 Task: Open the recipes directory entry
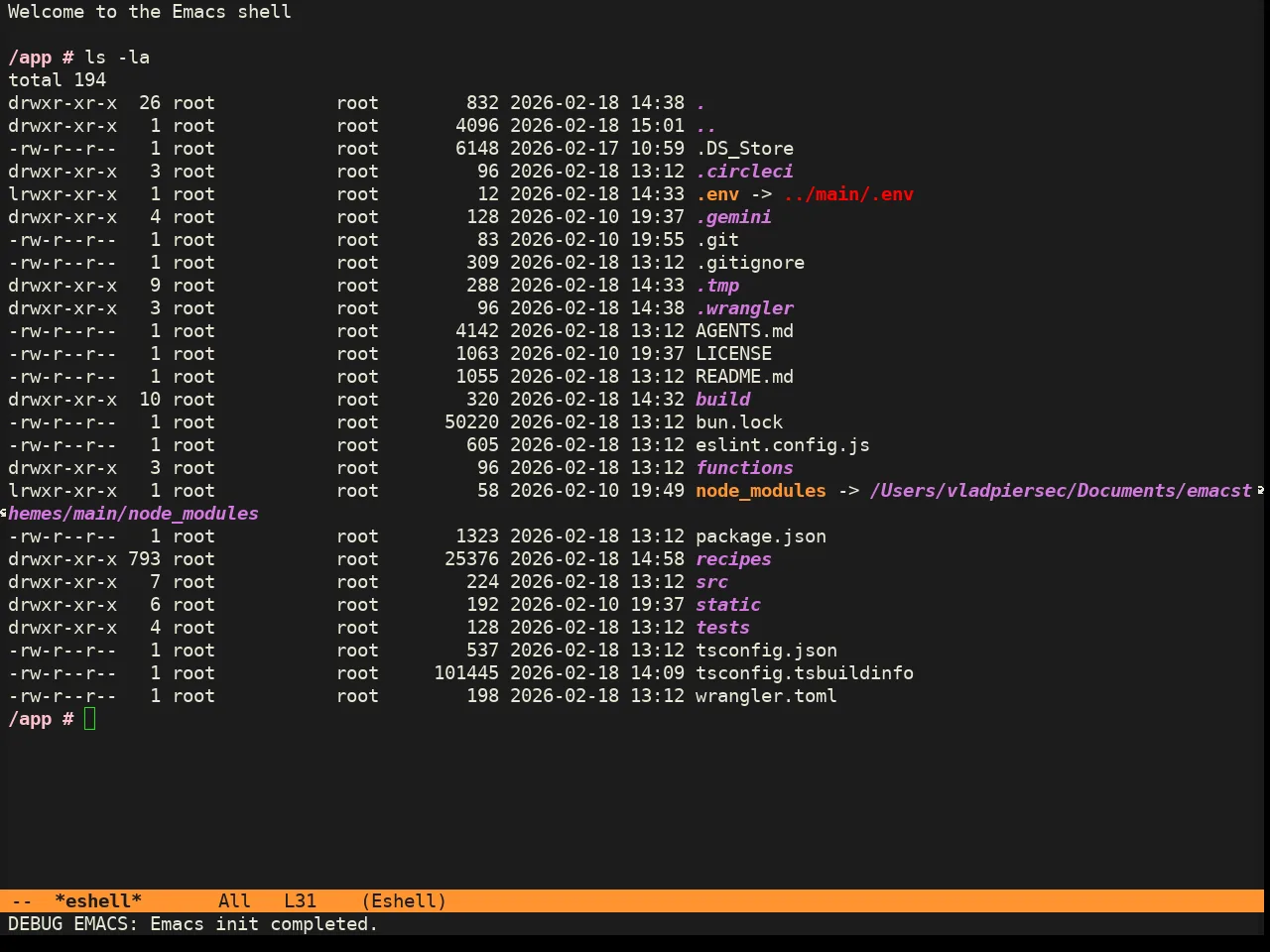[733, 559]
